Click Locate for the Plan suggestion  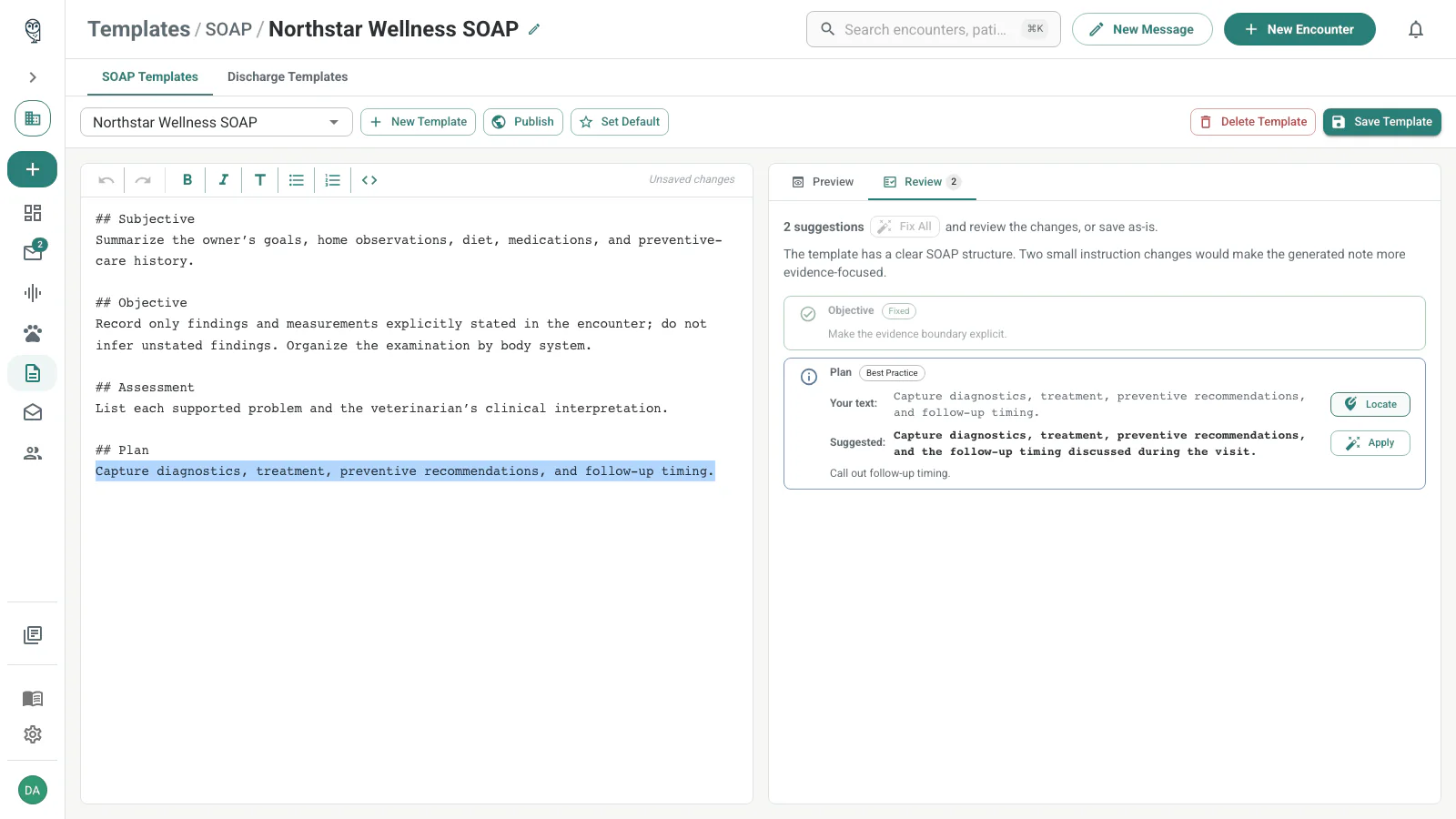click(1370, 404)
